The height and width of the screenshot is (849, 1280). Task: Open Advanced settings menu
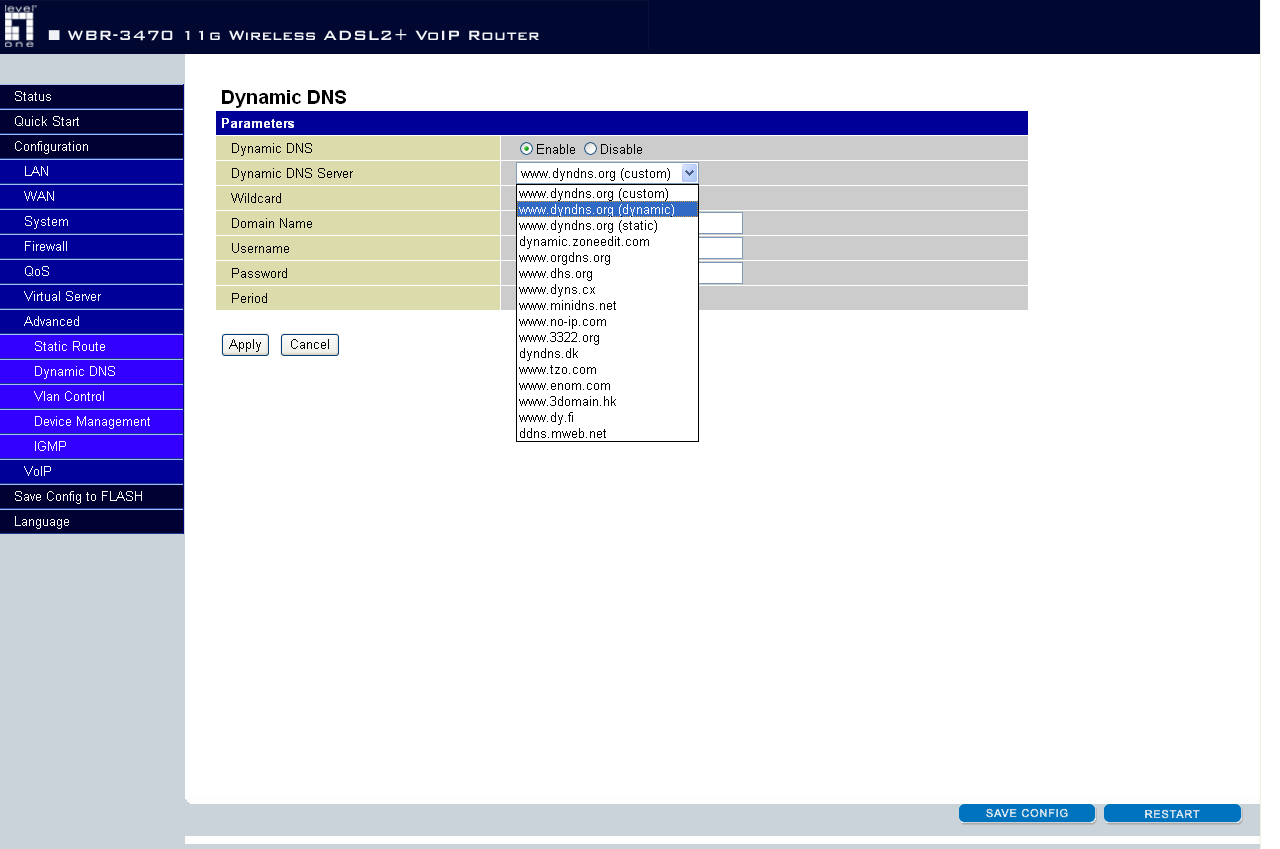pyautogui.click(x=92, y=321)
